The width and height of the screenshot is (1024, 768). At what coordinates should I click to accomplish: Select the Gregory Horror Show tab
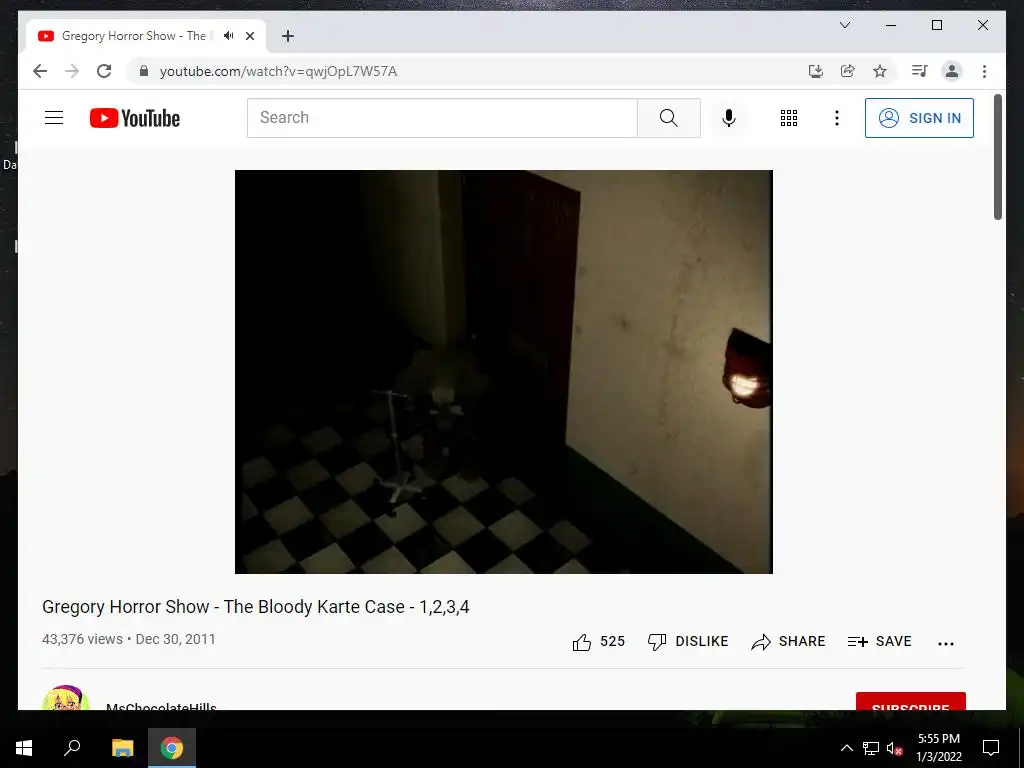pyautogui.click(x=145, y=36)
